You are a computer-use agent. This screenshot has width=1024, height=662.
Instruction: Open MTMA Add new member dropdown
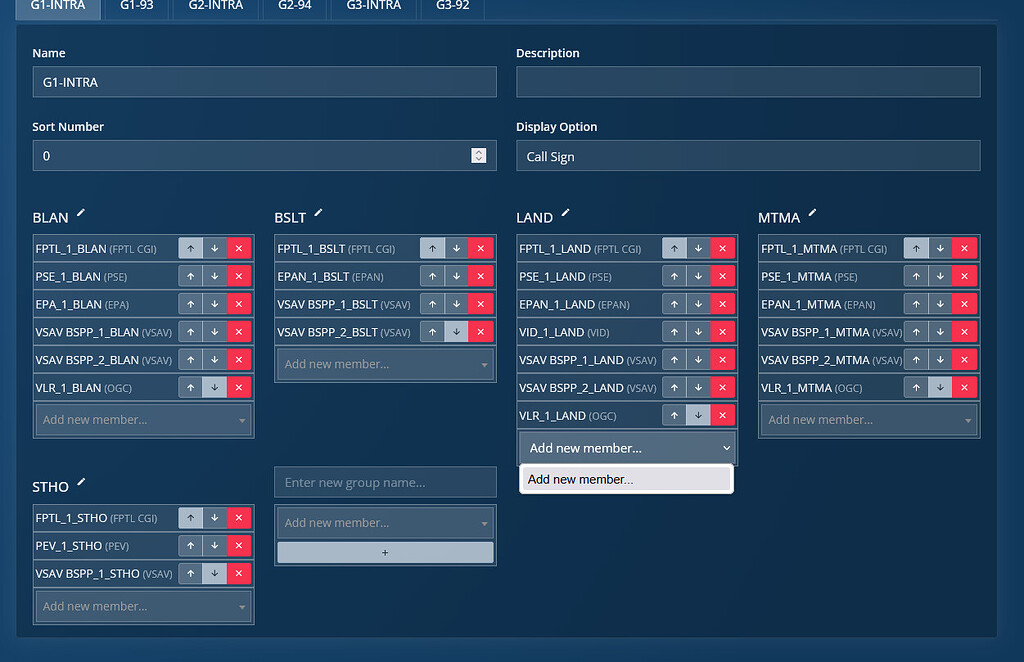pos(869,420)
